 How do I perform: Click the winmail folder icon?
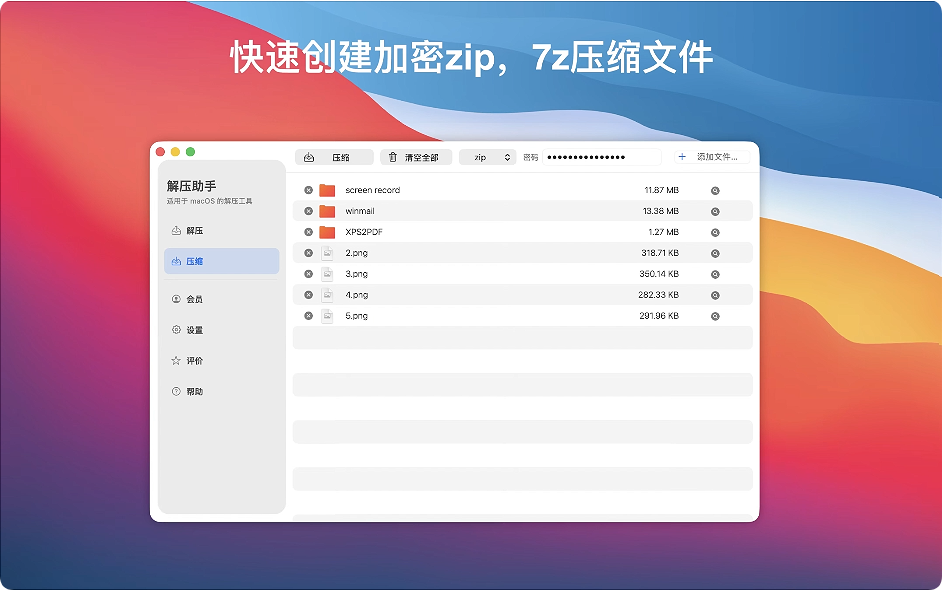point(327,211)
